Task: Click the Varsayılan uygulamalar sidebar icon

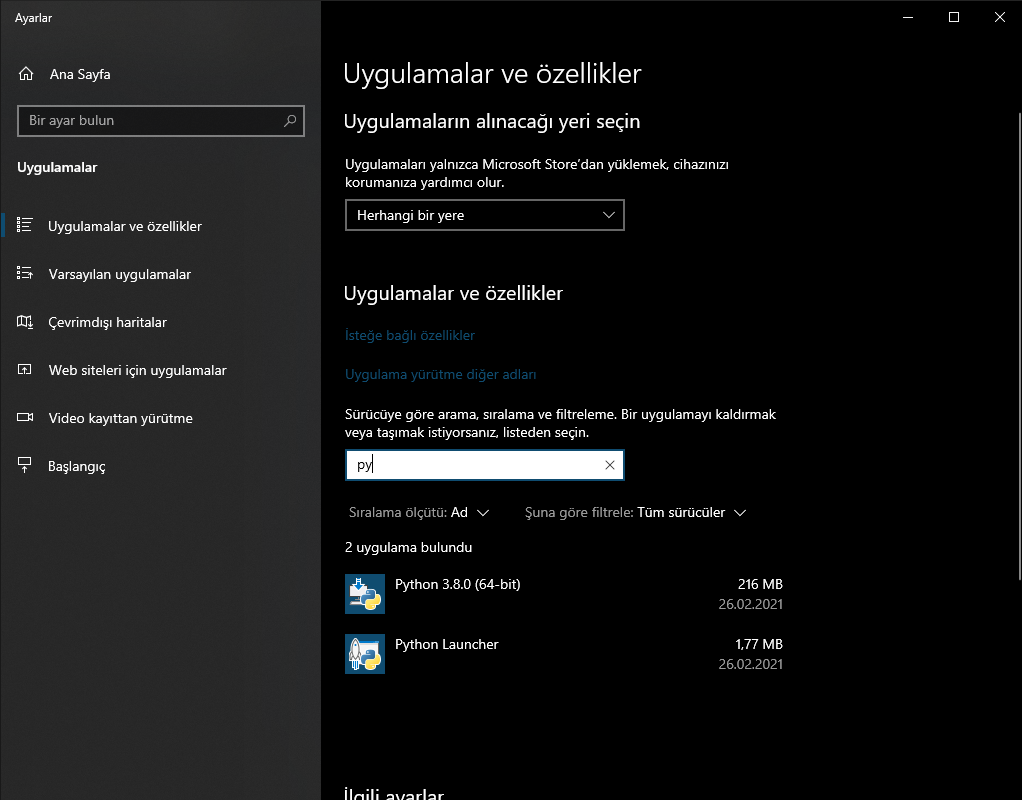Action: pos(25,273)
